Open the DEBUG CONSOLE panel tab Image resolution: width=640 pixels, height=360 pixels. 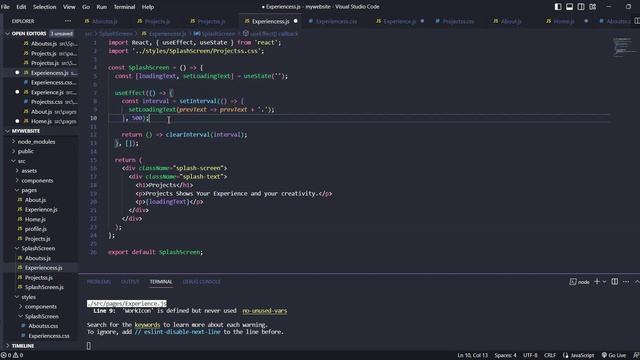[x=202, y=282]
